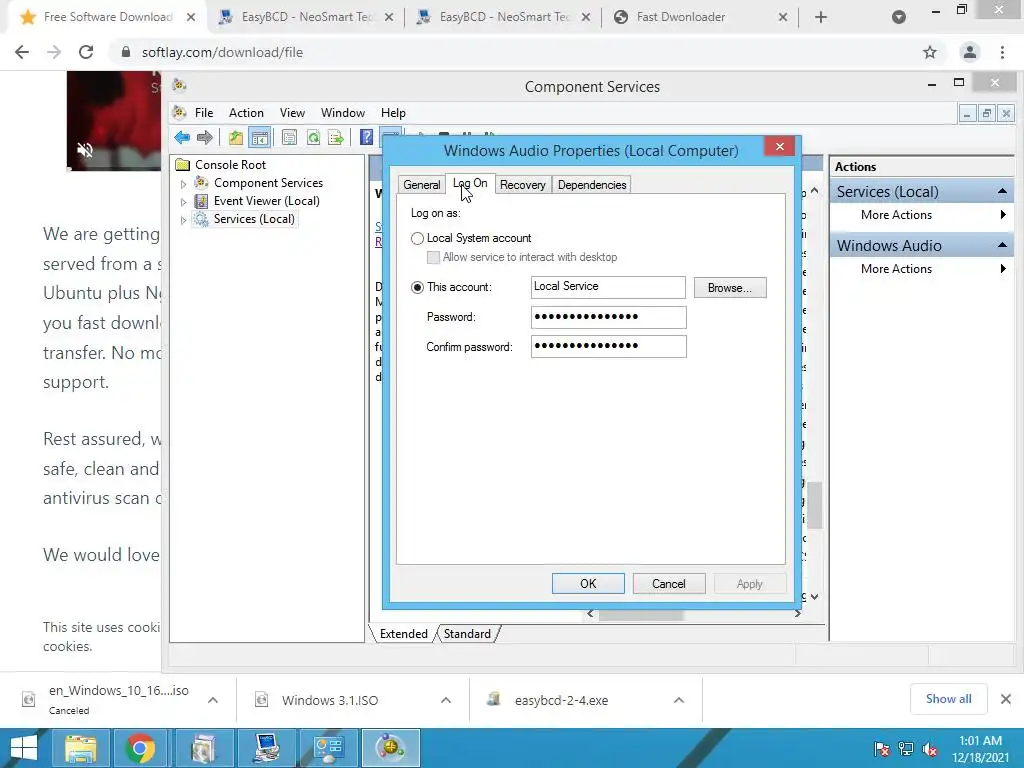The height and width of the screenshot is (768, 1024).
Task: Open a new Chrome tab
Action: (x=821, y=18)
